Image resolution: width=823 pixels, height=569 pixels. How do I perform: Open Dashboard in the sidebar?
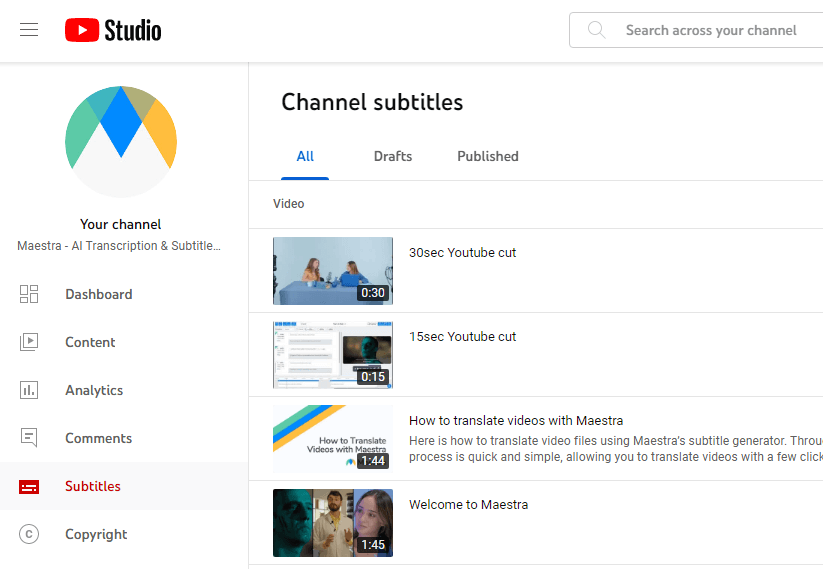(x=124, y=294)
